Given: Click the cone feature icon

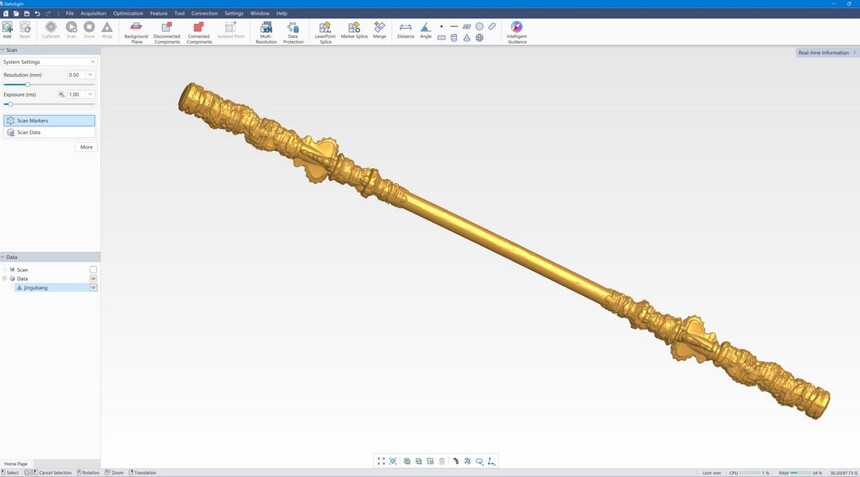Looking at the screenshot, I should 467,38.
